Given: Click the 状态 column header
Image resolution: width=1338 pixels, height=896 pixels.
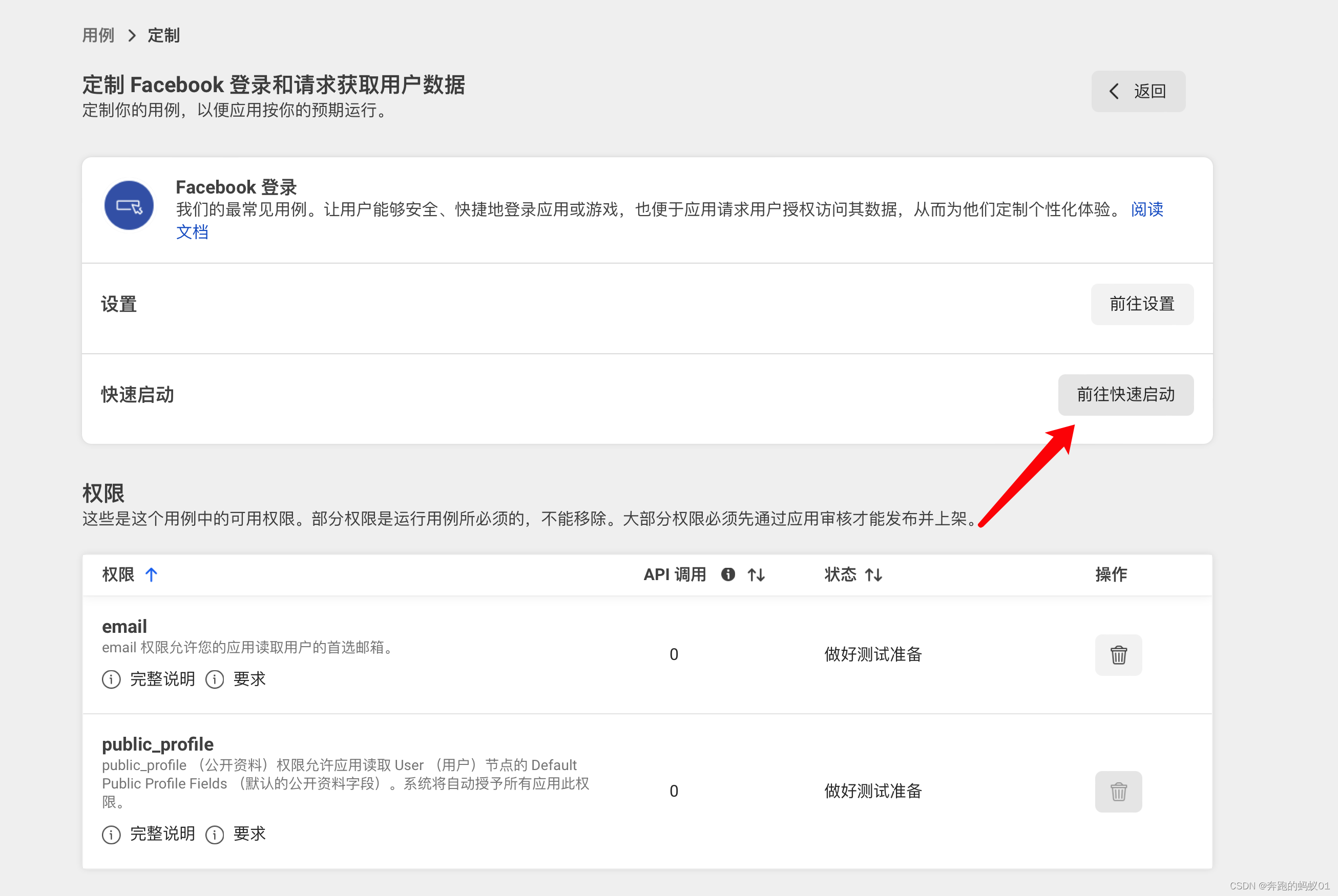Looking at the screenshot, I should tap(840, 574).
